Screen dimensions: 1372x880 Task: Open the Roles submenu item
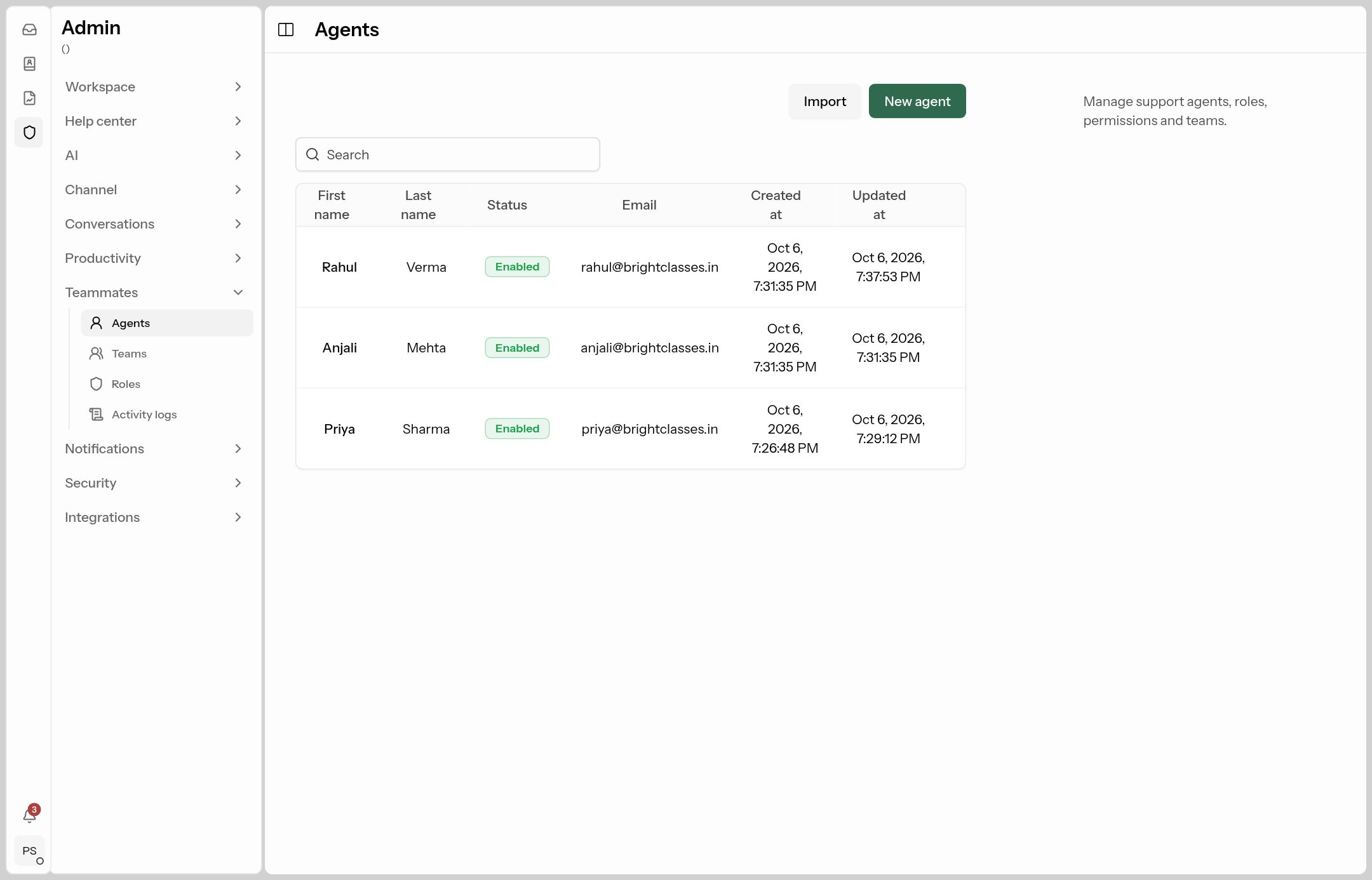tap(167, 384)
